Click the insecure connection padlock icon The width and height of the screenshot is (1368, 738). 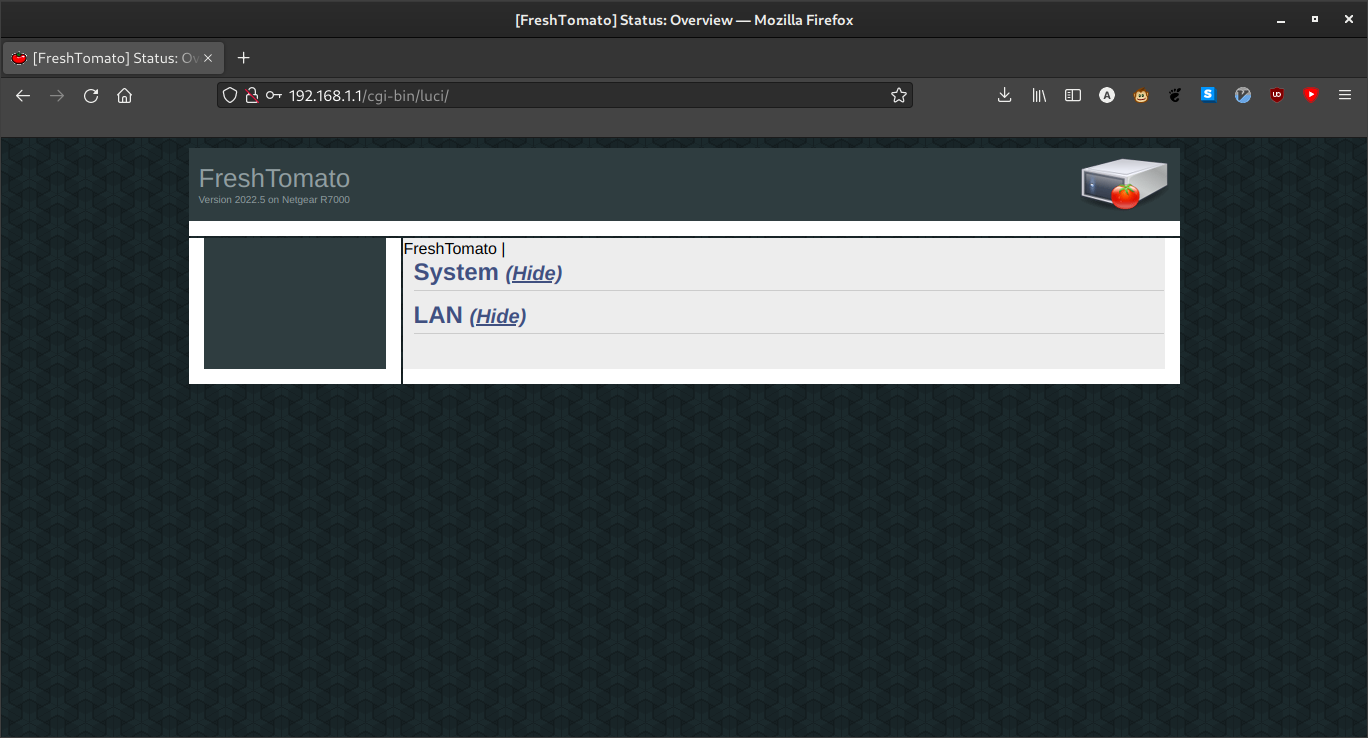252,95
